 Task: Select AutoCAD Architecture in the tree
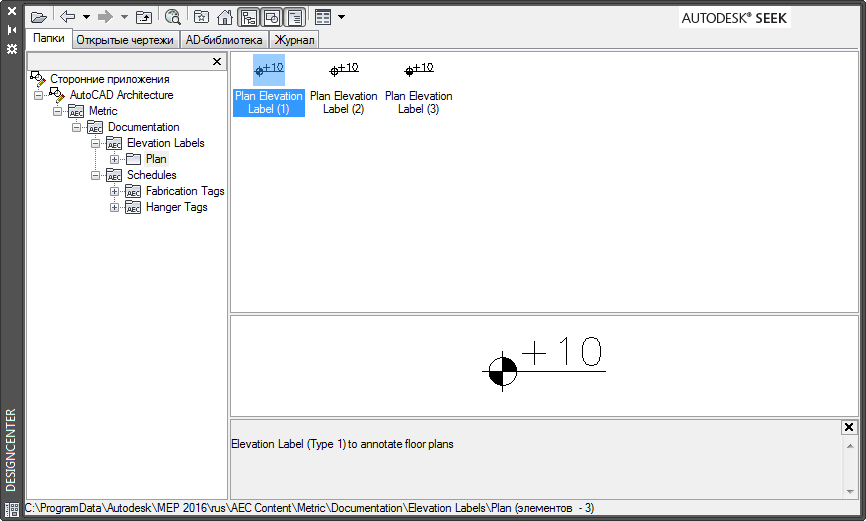[x=122, y=95]
